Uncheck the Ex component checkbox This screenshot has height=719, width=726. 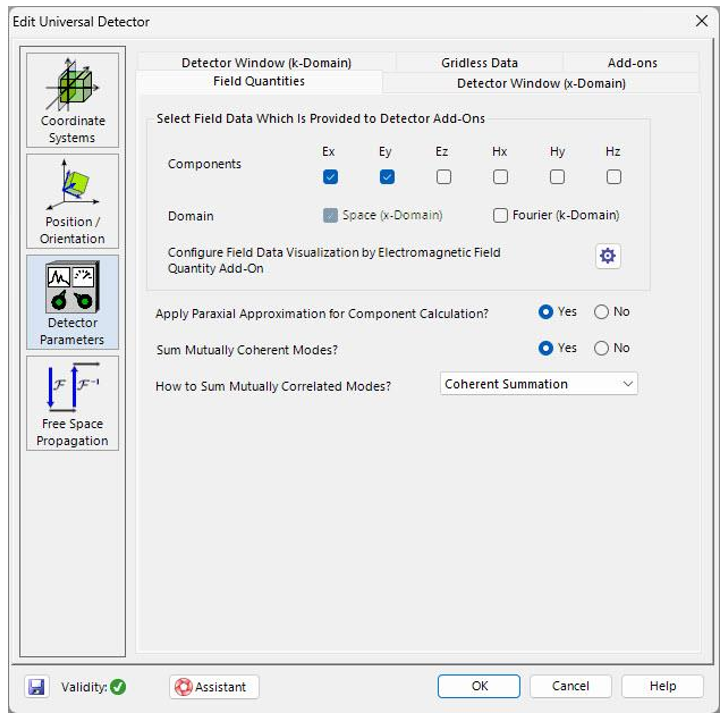coord(330,177)
